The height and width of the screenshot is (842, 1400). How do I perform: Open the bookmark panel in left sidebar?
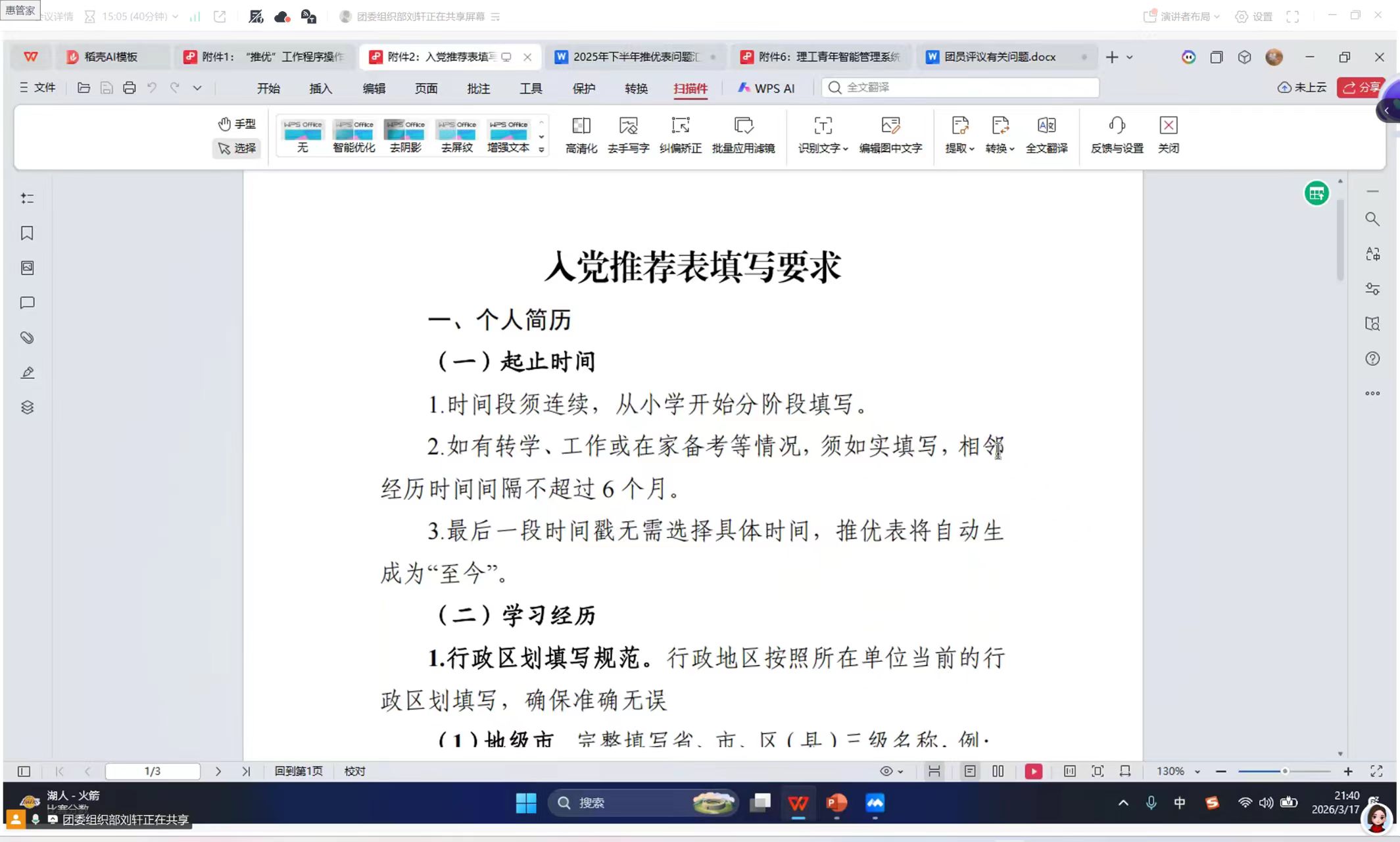[27, 233]
